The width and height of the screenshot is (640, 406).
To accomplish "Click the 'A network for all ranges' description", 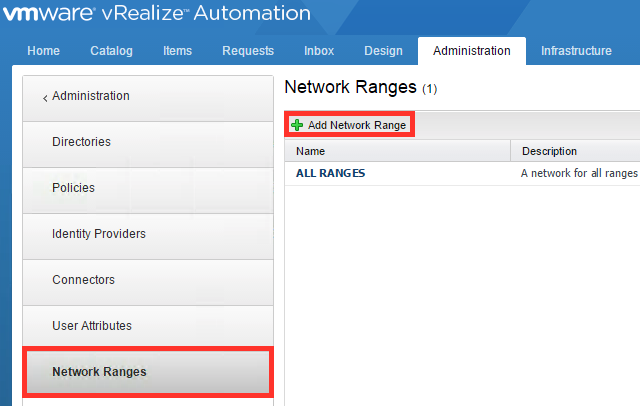I will pyautogui.click(x=579, y=173).
